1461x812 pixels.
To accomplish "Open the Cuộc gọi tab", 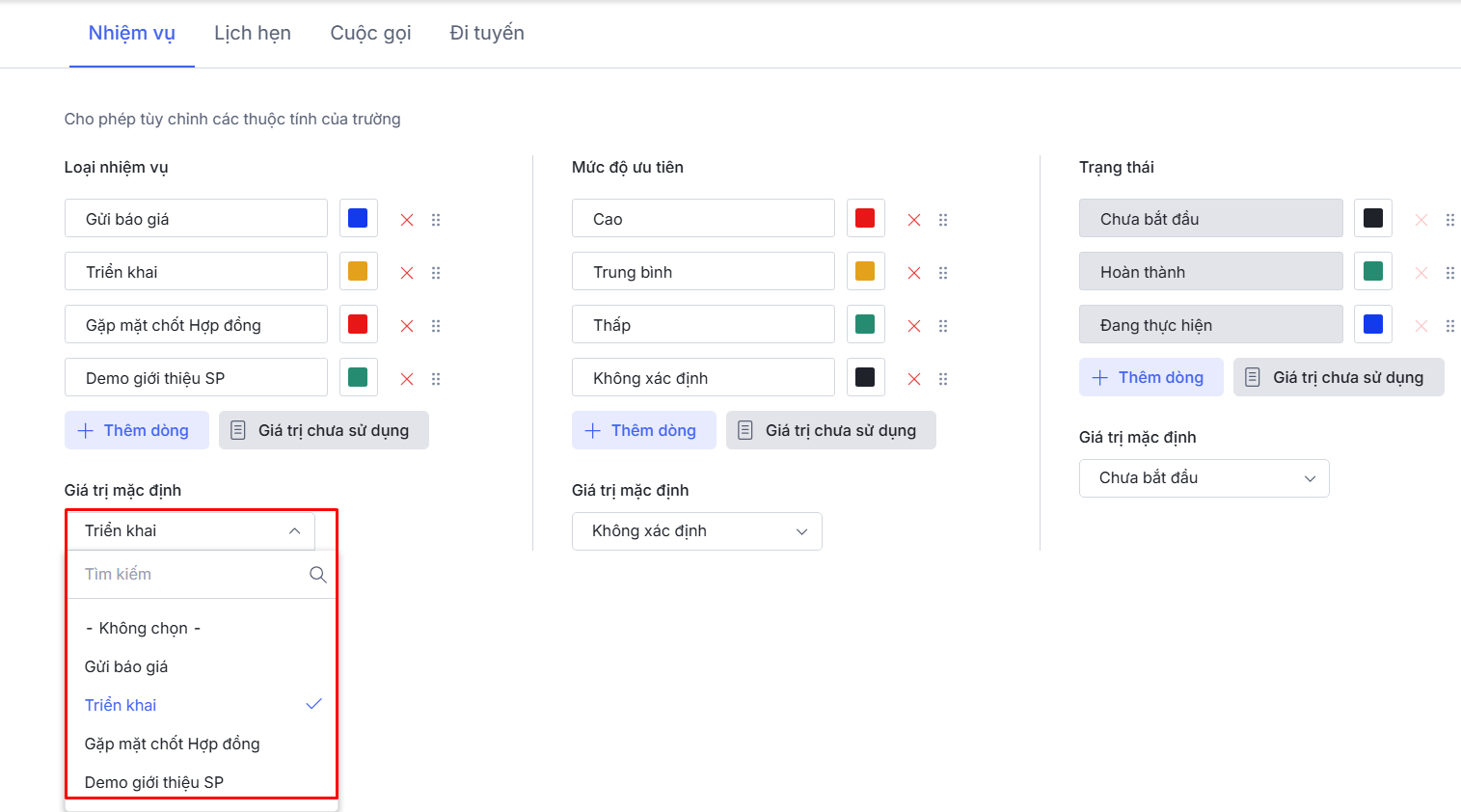I will pyautogui.click(x=370, y=33).
